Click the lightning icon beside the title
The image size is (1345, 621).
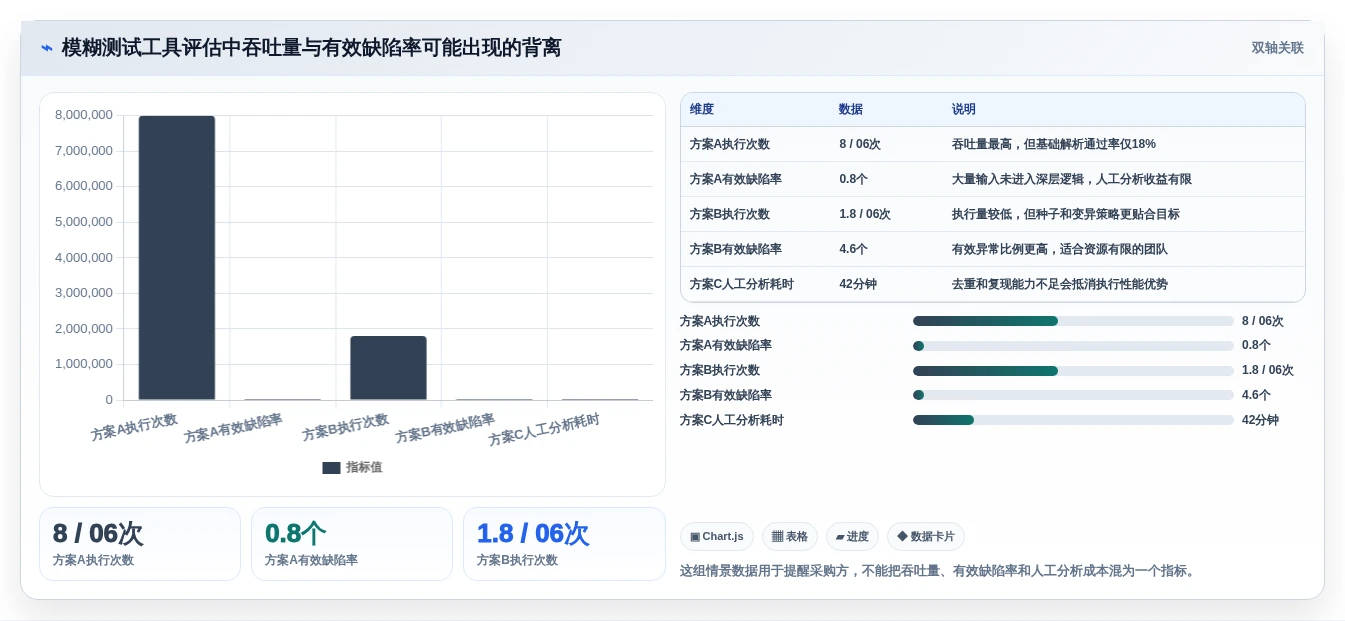(47, 48)
